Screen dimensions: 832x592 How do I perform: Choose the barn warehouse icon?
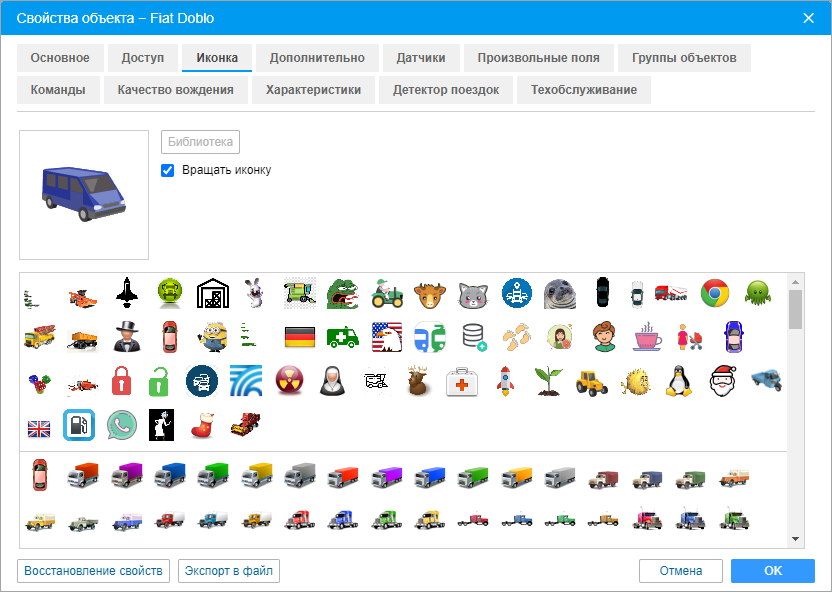213,293
